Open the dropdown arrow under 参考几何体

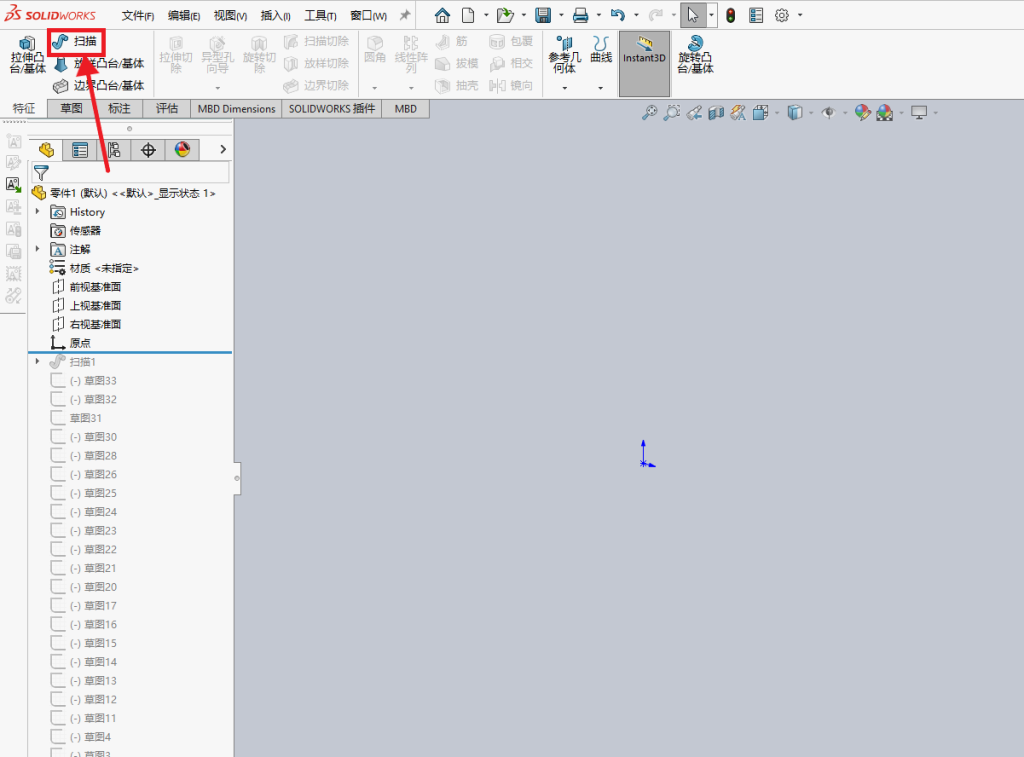tap(565, 88)
